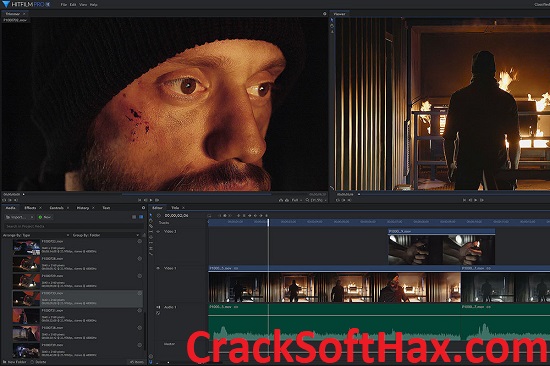Image resolution: width=550 pixels, height=366 pixels.
Task: Click in the Search in Project Media field
Action: click(74, 226)
